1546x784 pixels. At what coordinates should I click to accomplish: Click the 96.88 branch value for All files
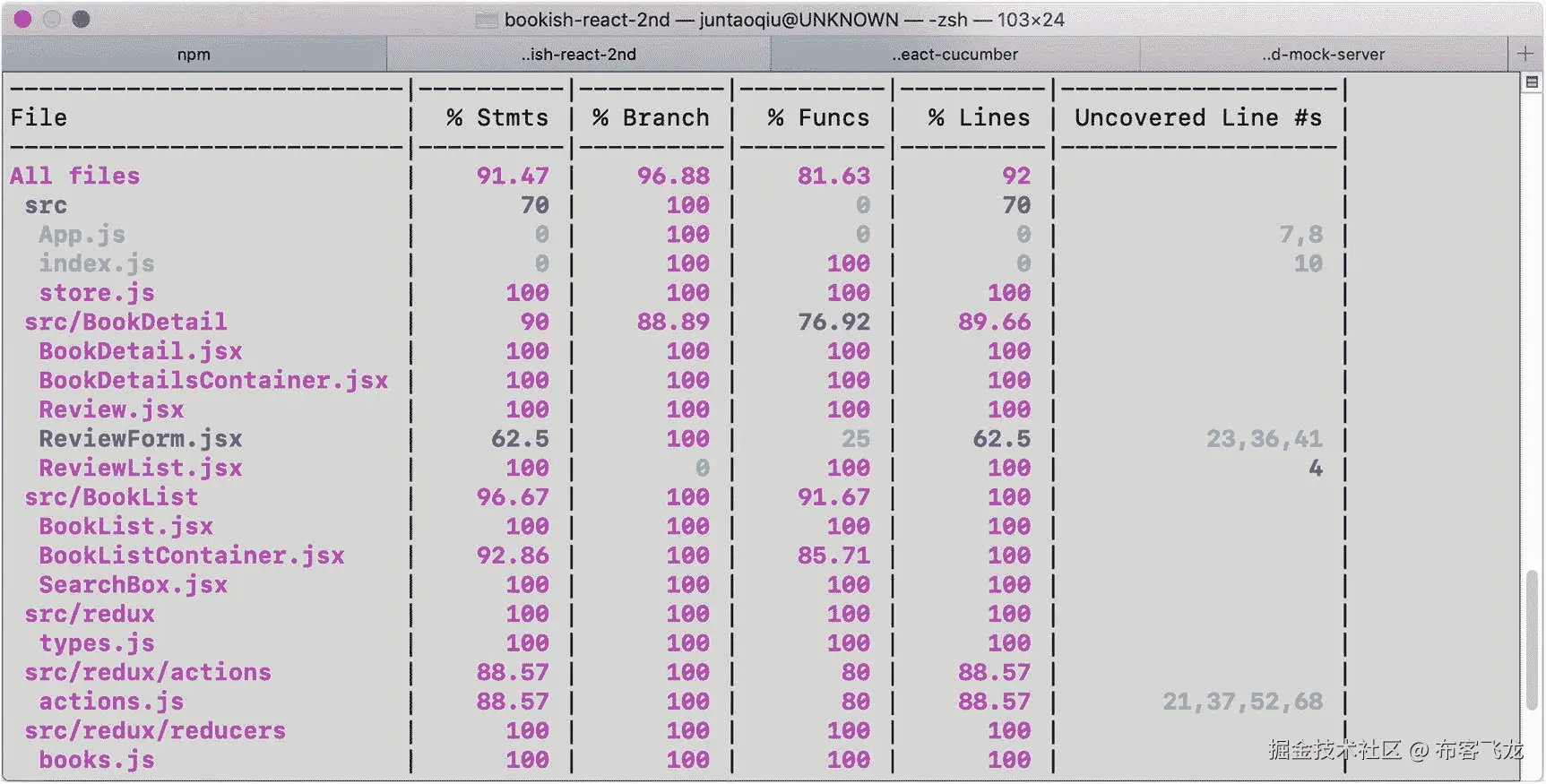coord(673,176)
